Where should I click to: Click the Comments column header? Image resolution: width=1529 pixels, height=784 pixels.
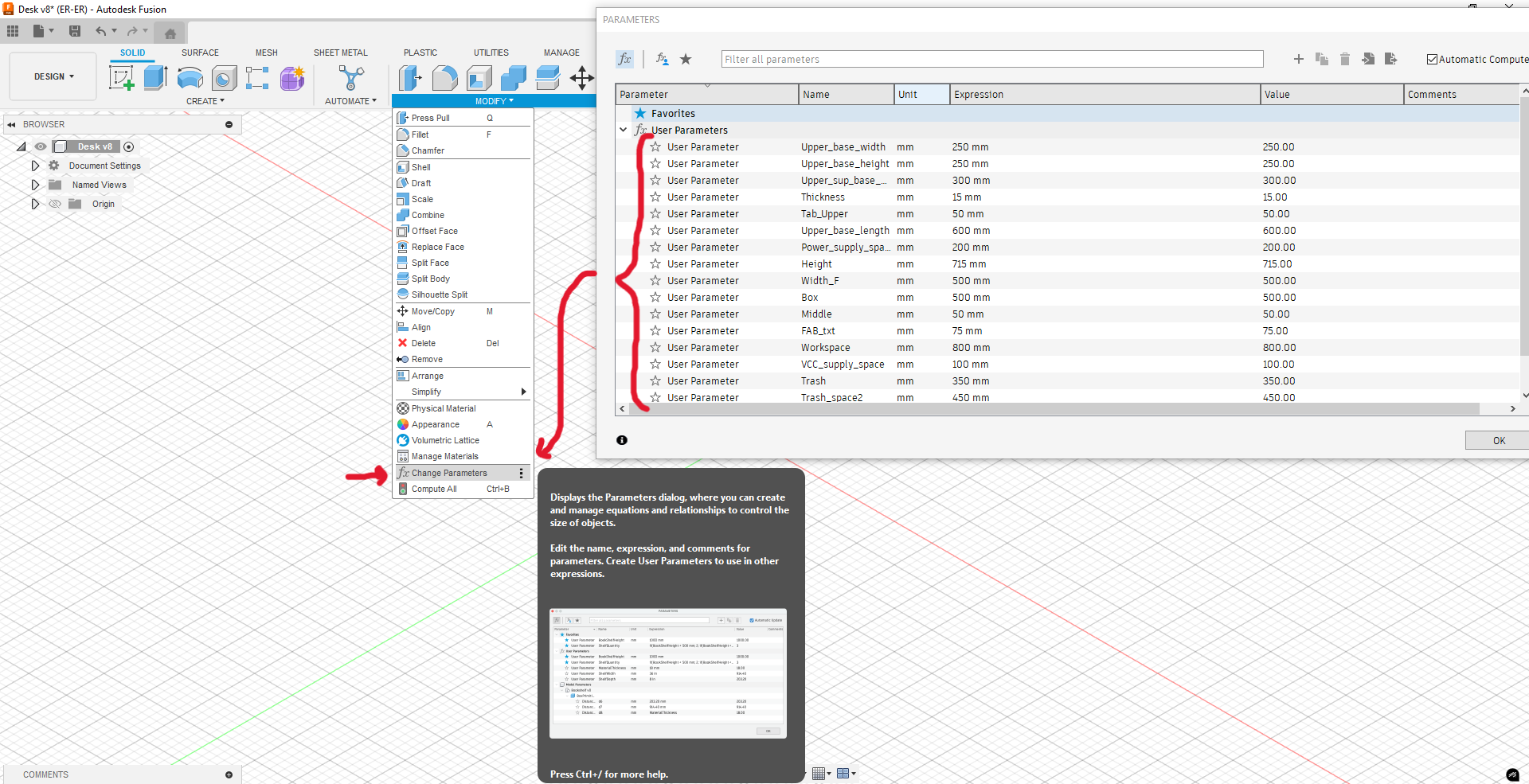coord(1461,94)
